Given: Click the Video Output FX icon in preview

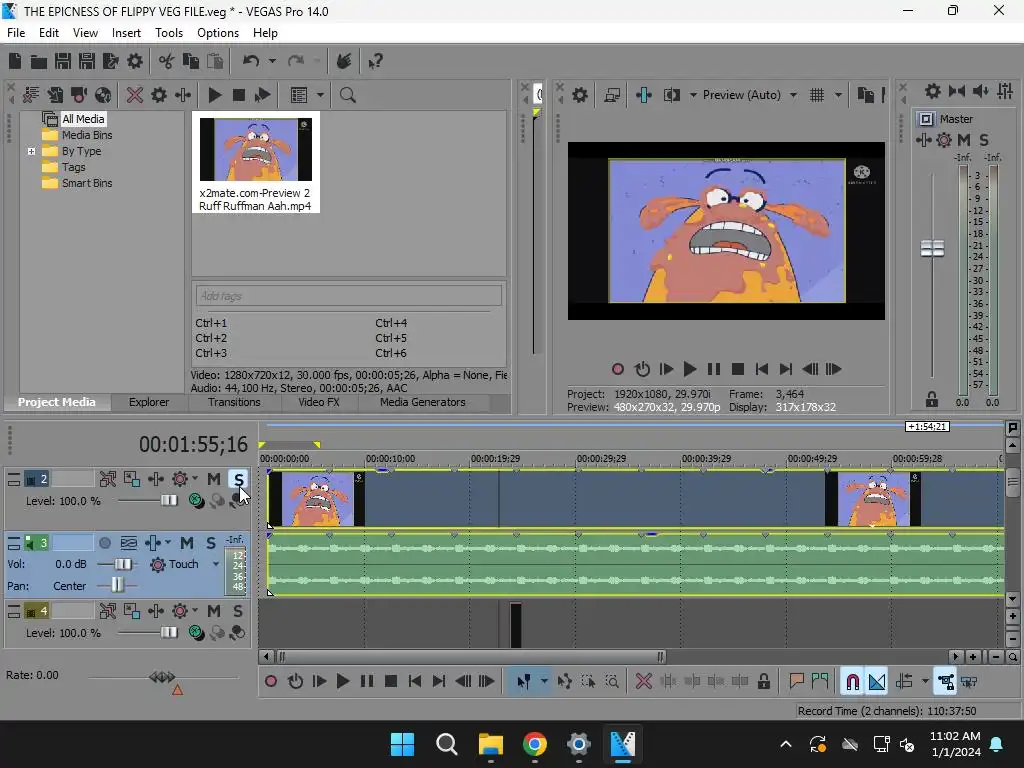Looking at the screenshot, I should click(644, 95).
